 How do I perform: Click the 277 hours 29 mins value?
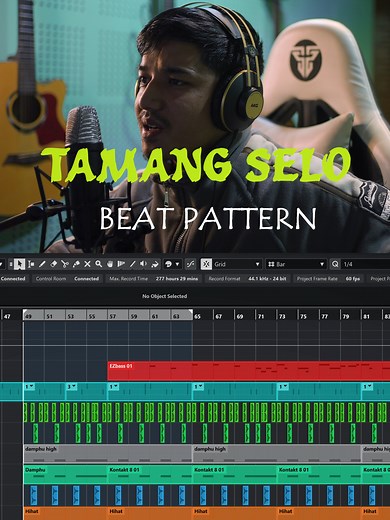click(x=177, y=279)
